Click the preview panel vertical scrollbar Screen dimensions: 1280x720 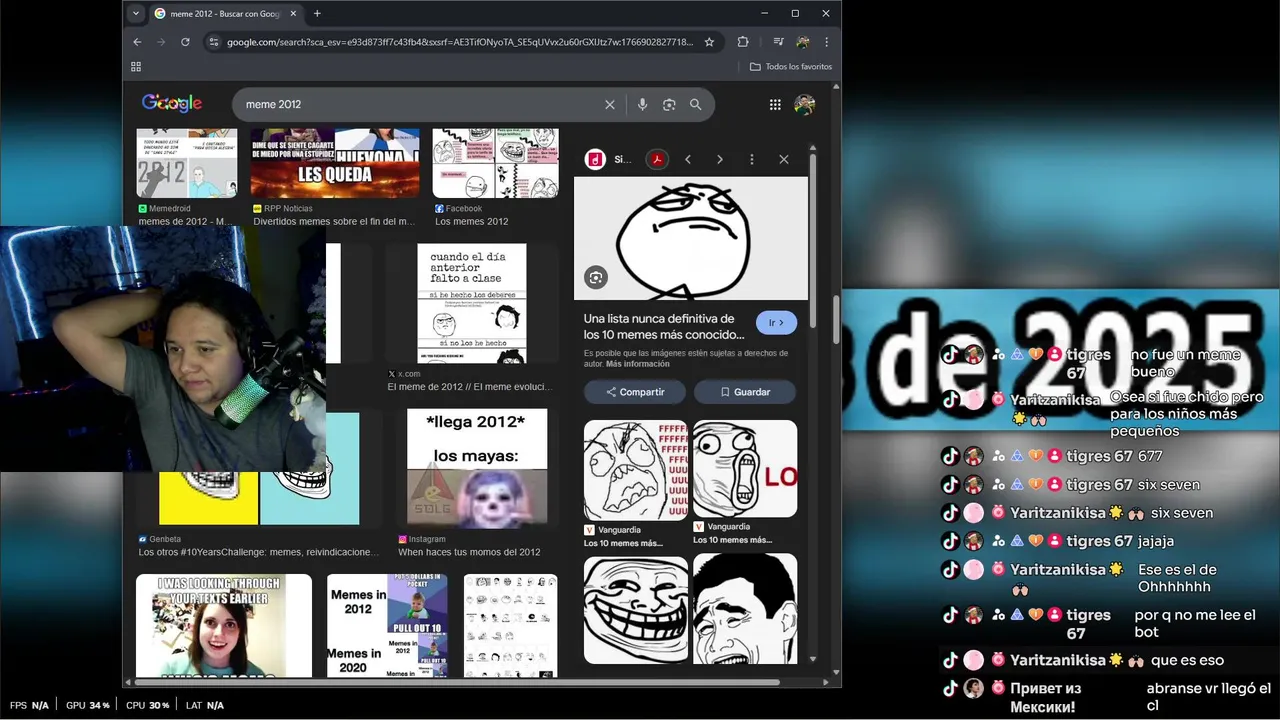[813, 240]
